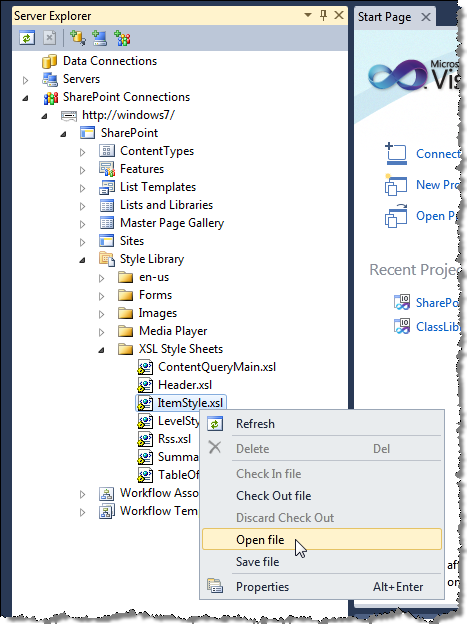The height and width of the screenshot is (624, 467).
Task: Click the Connect to Server toolbar icon
Action: [x=100, y=38]
